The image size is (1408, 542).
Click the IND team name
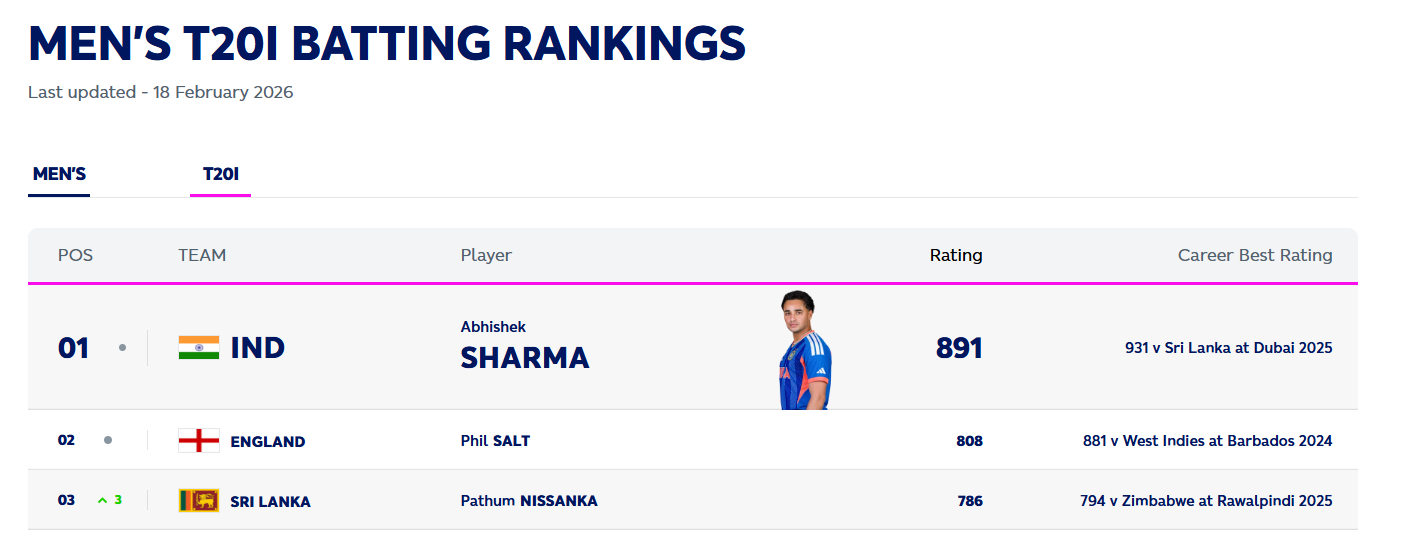(258, 348)
